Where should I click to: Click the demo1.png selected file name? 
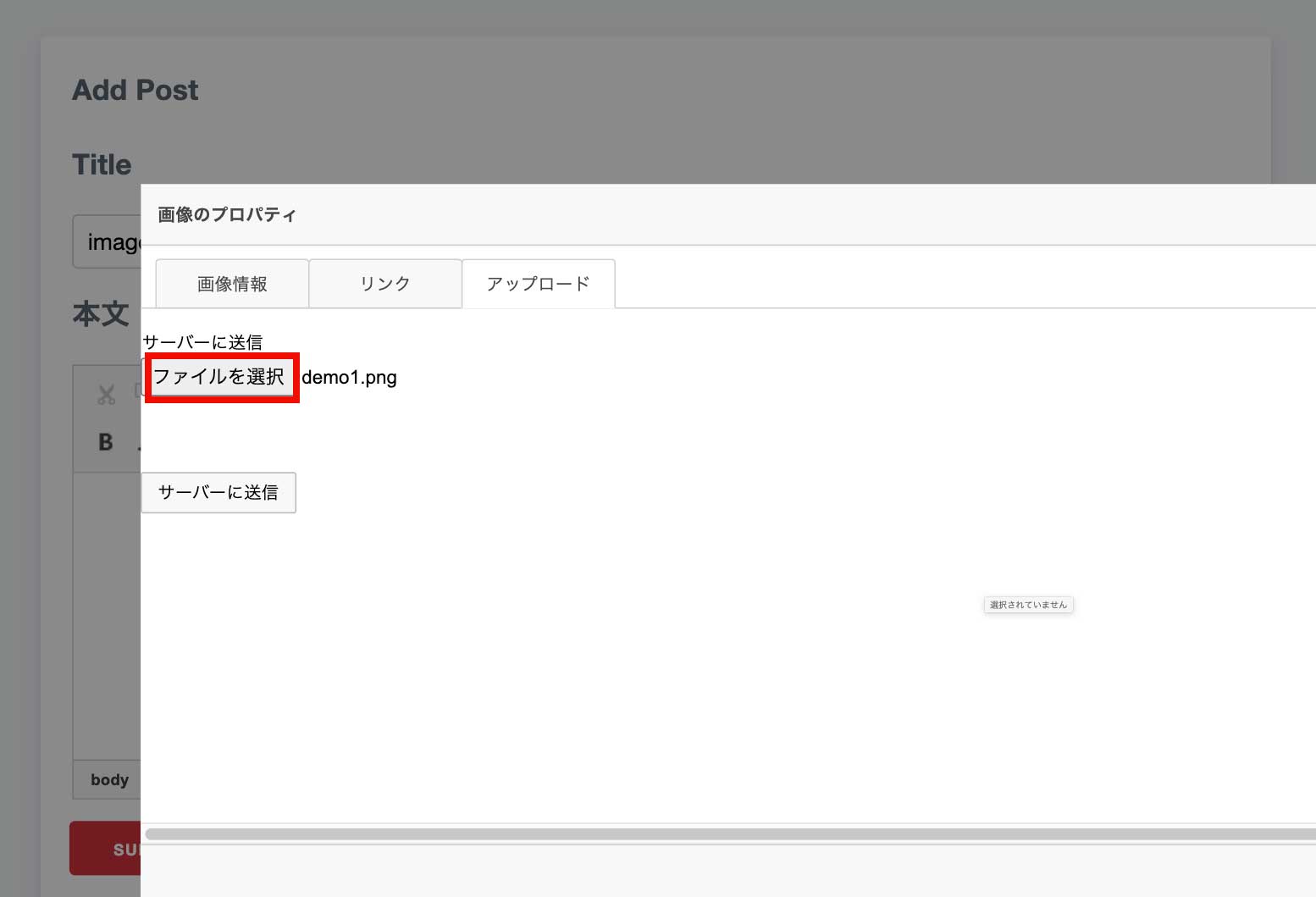349,378
